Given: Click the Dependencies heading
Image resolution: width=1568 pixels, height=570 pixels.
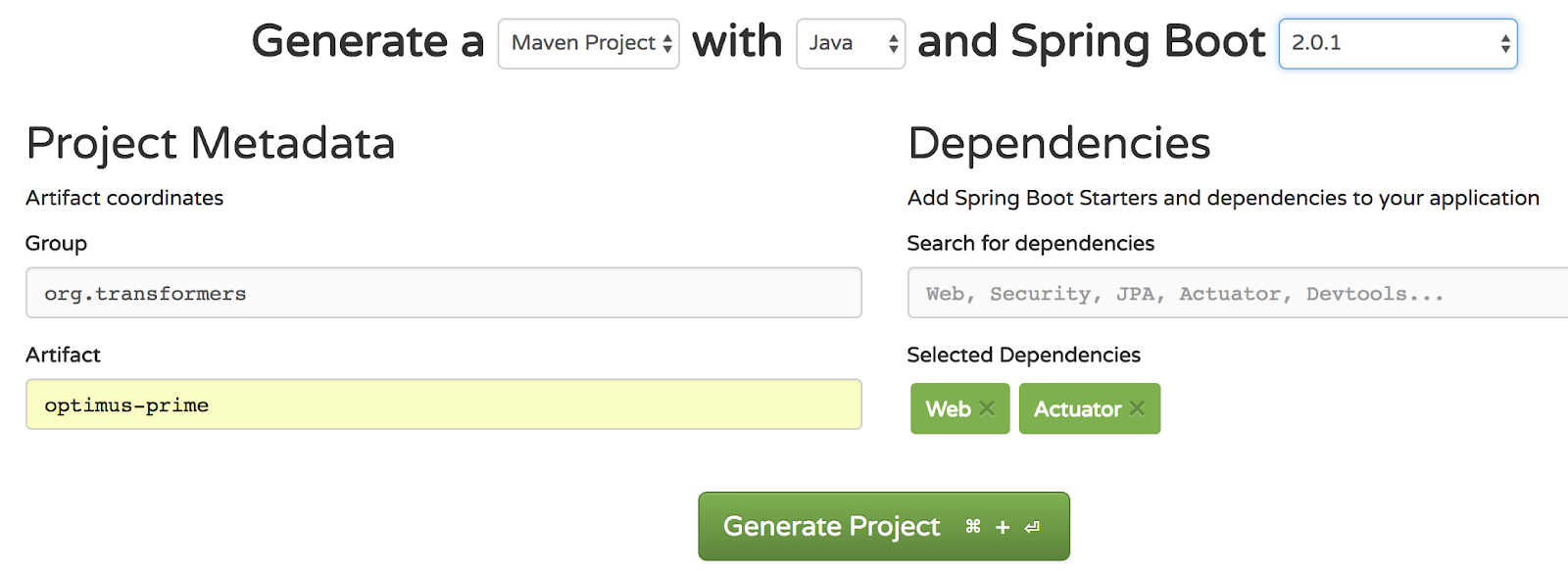Looking at the screenshot, I should tap(1058, 143).
